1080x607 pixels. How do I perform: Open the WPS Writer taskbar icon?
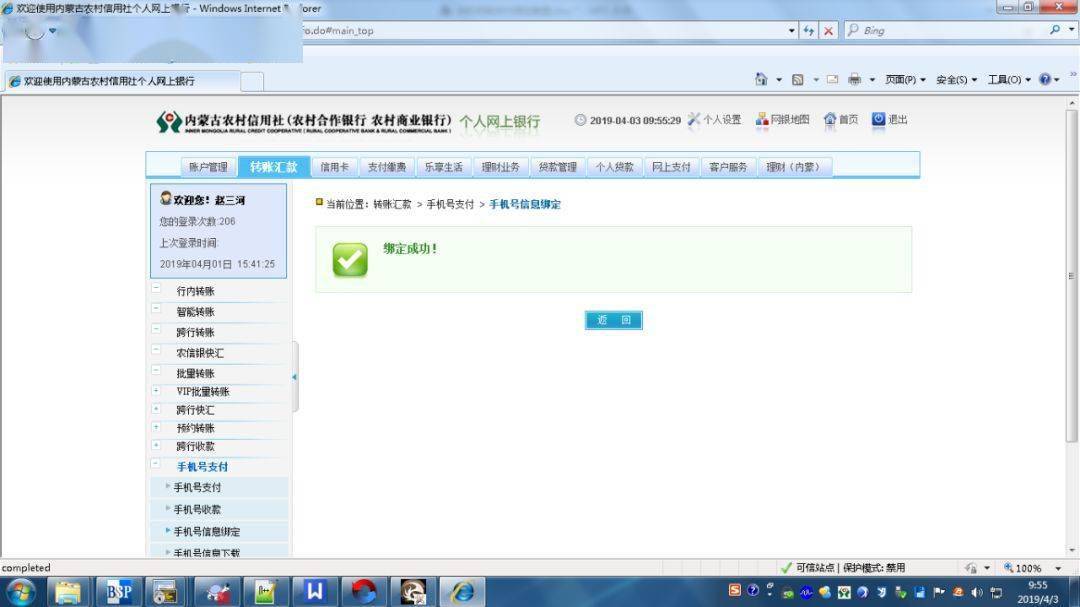pyautogui.click(x=315, y=592)
